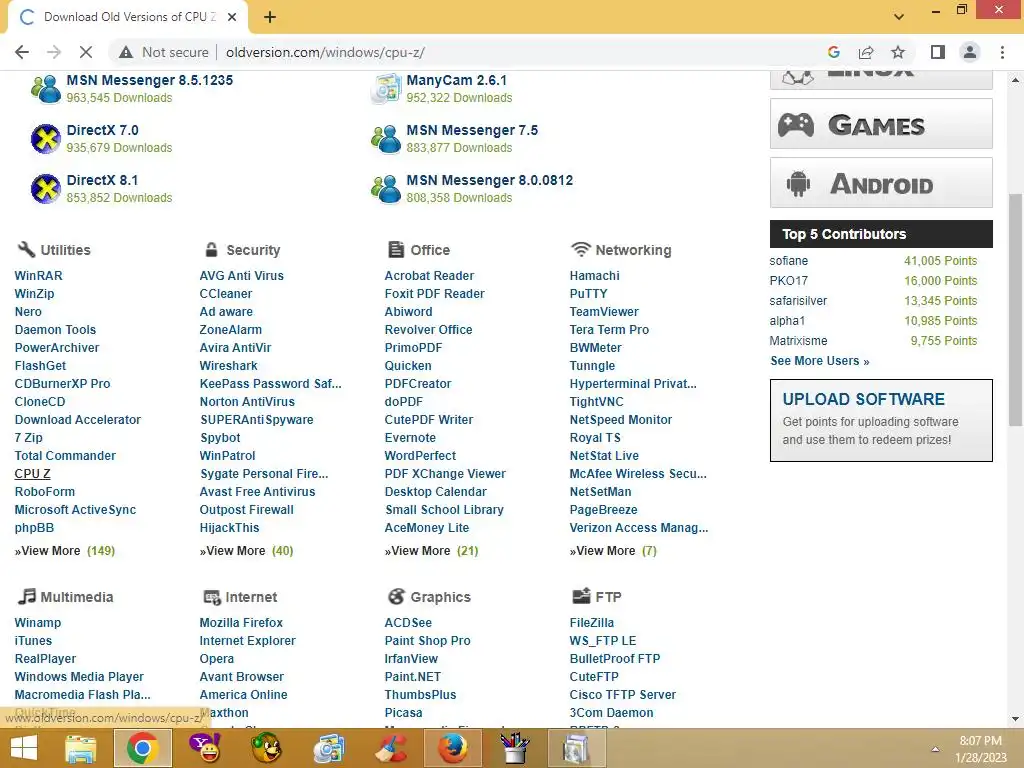Screen dimensions: 1024x768
Task: Click the Internet category icon
Action: click(212, 596)
